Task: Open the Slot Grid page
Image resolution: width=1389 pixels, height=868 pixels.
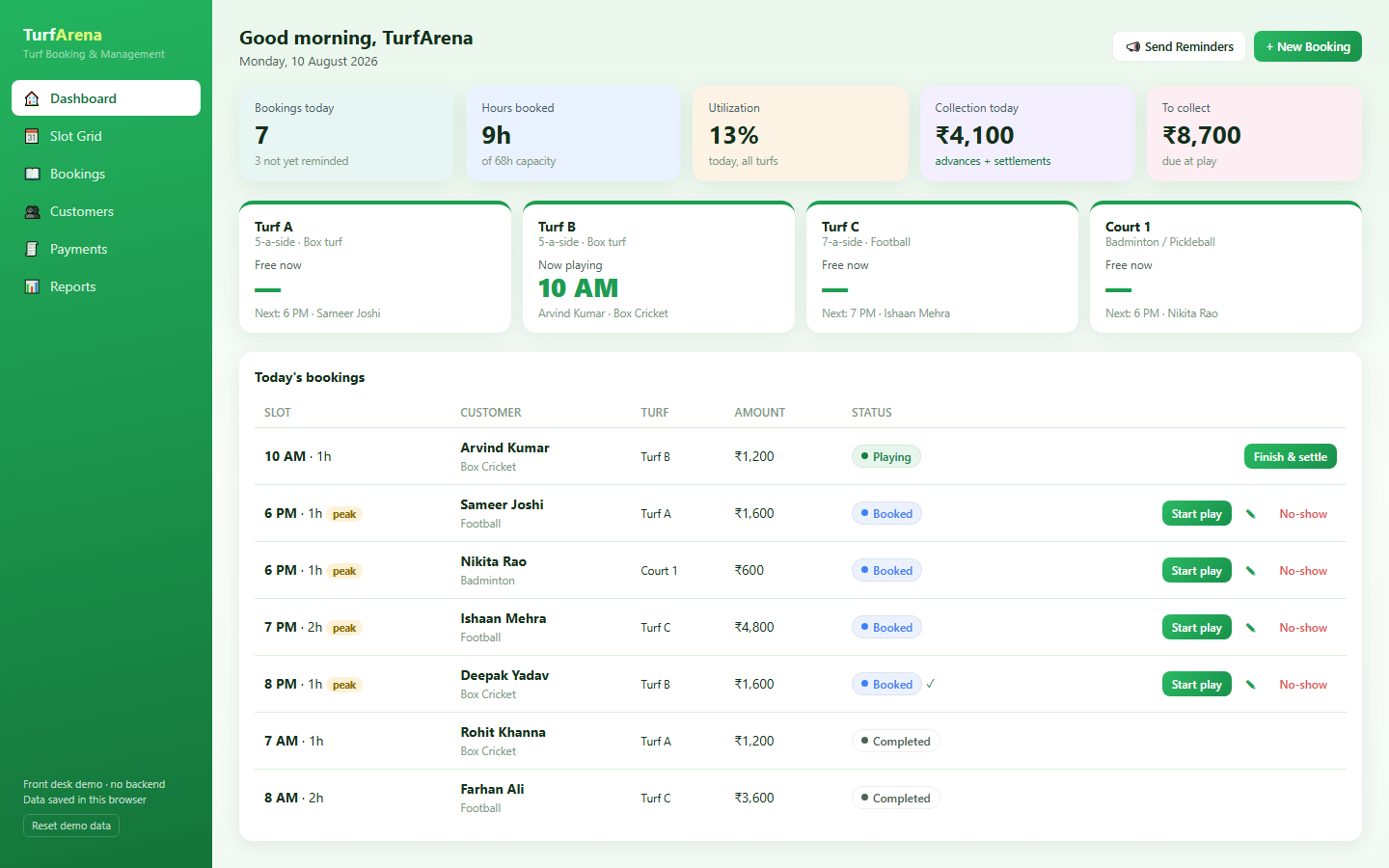Action: click(106, 136)
